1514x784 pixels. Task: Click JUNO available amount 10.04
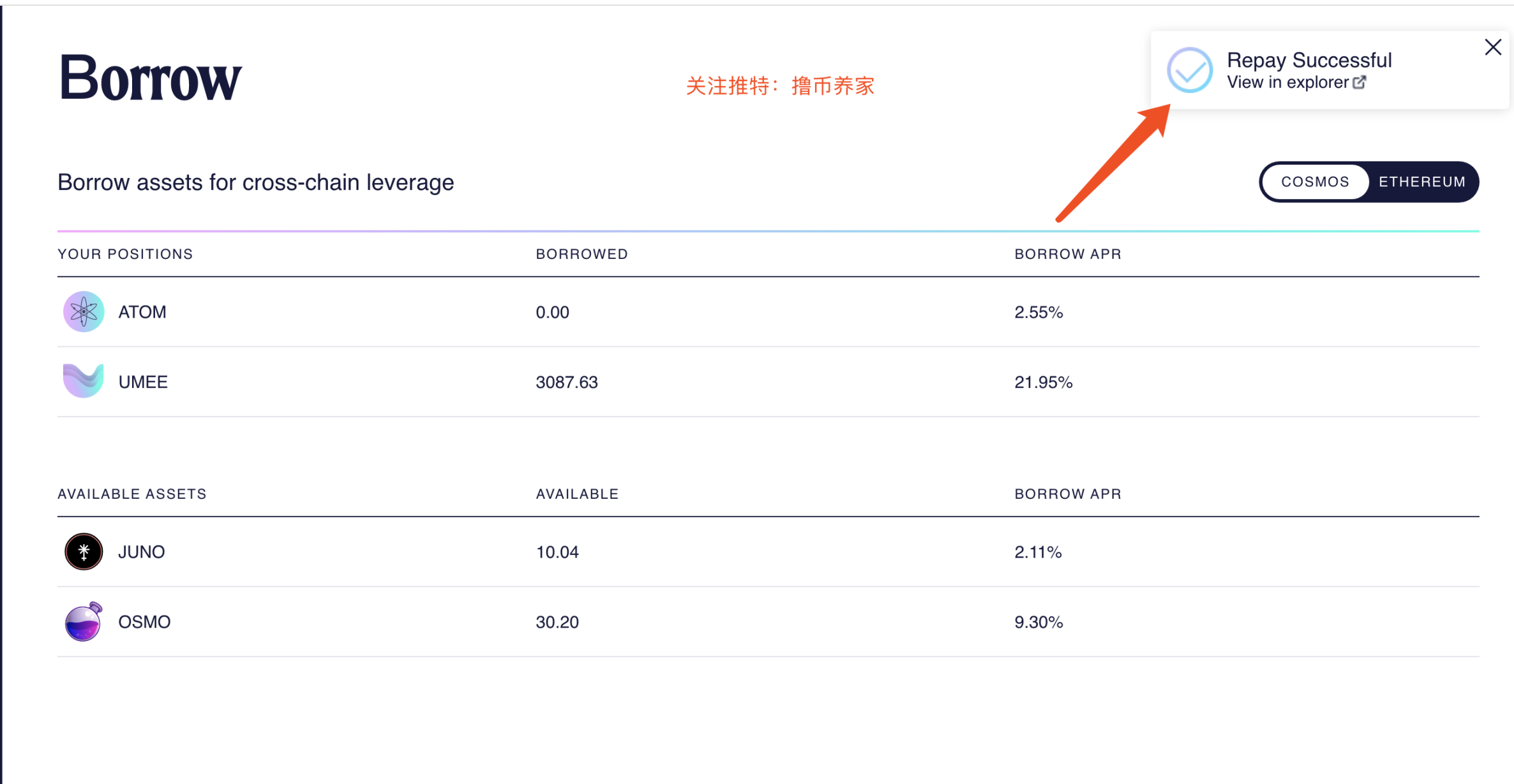[x=557, y=552]
